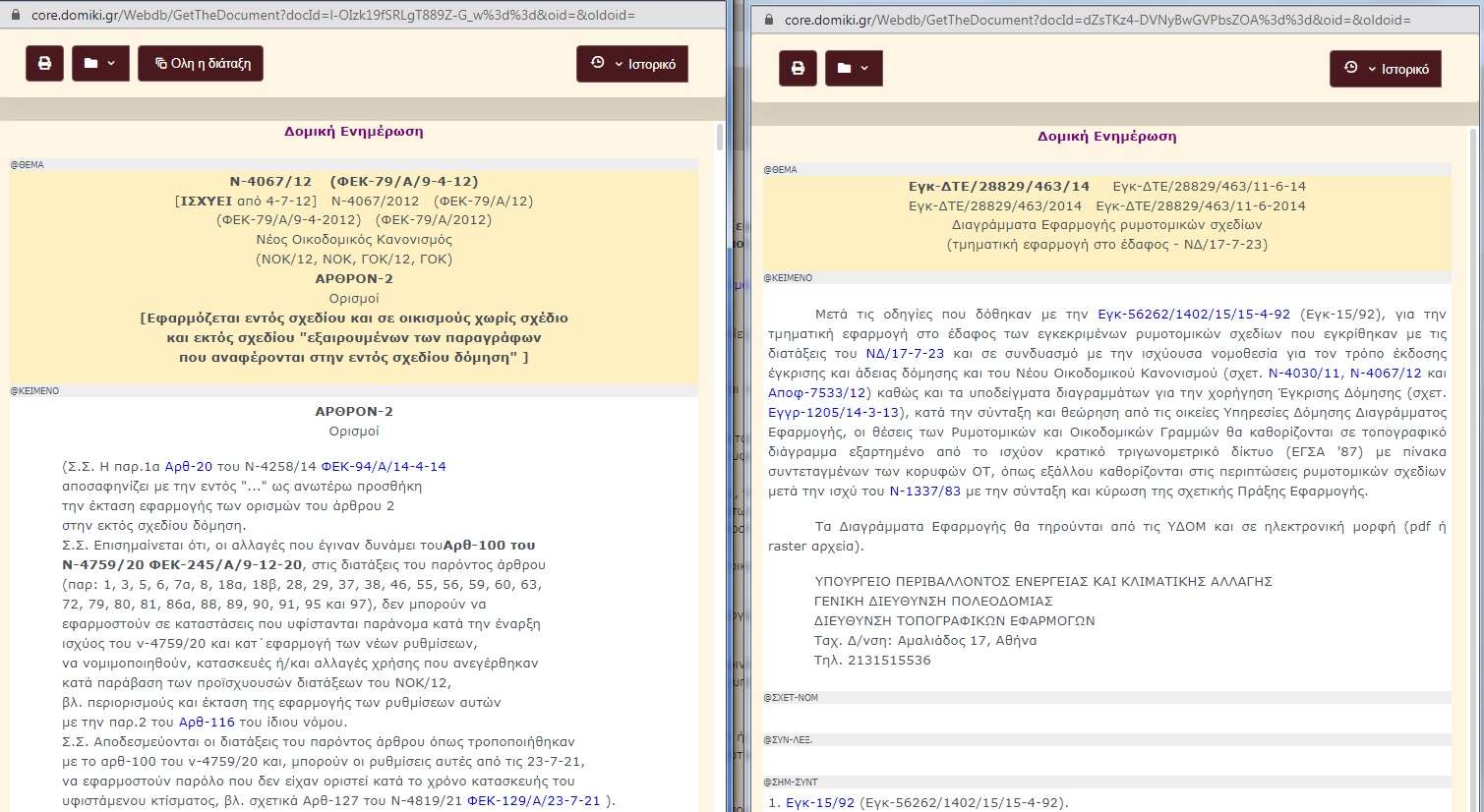Print the right document via printer icon
Screen dimensions: 1484x812
click(x=798, y=69)
